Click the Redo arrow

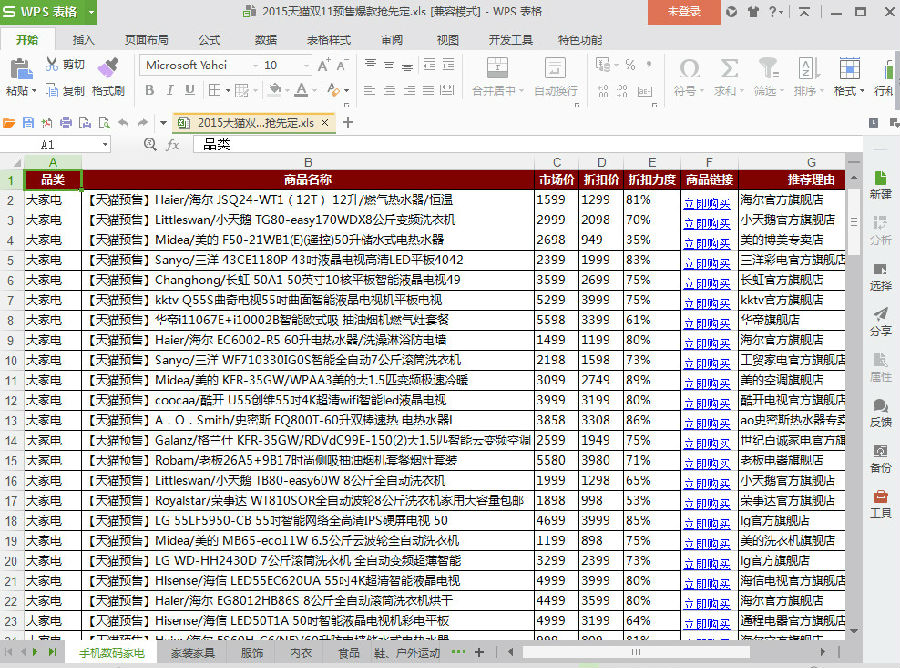[x=142, y=123]
